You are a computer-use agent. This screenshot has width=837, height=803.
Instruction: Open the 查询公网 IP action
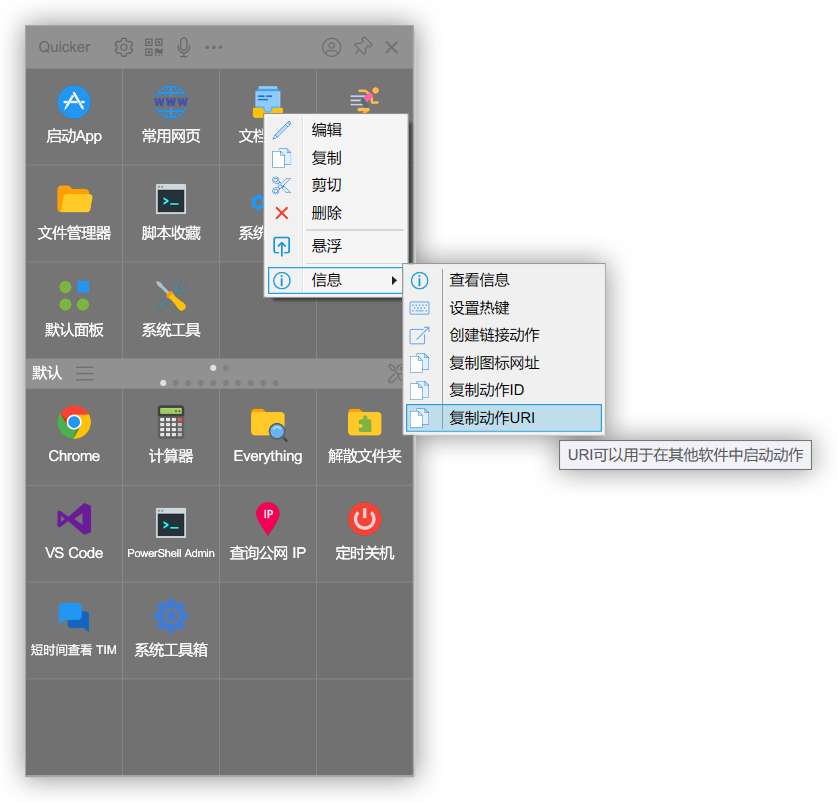[268, 533]
